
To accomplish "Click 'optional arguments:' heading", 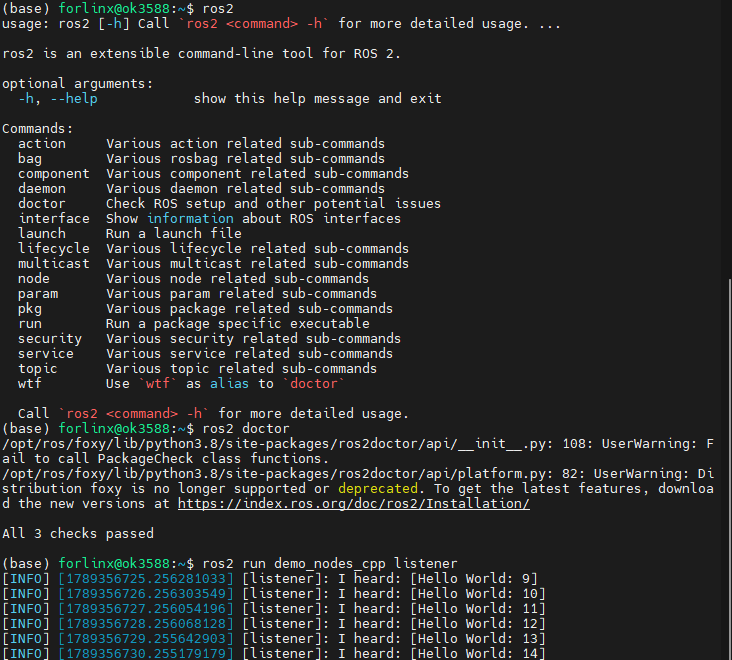I will [x=77, y=84].
